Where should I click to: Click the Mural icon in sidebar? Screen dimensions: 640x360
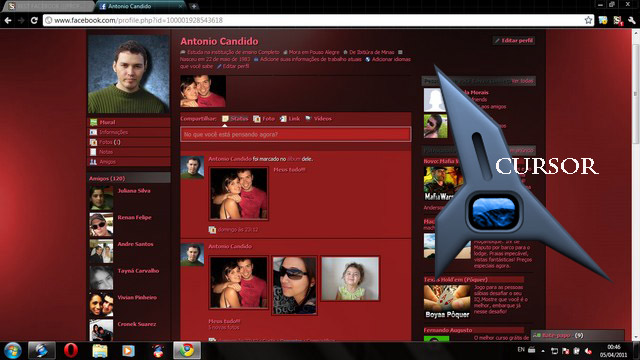pyautogui.click(x=93, y=122)
